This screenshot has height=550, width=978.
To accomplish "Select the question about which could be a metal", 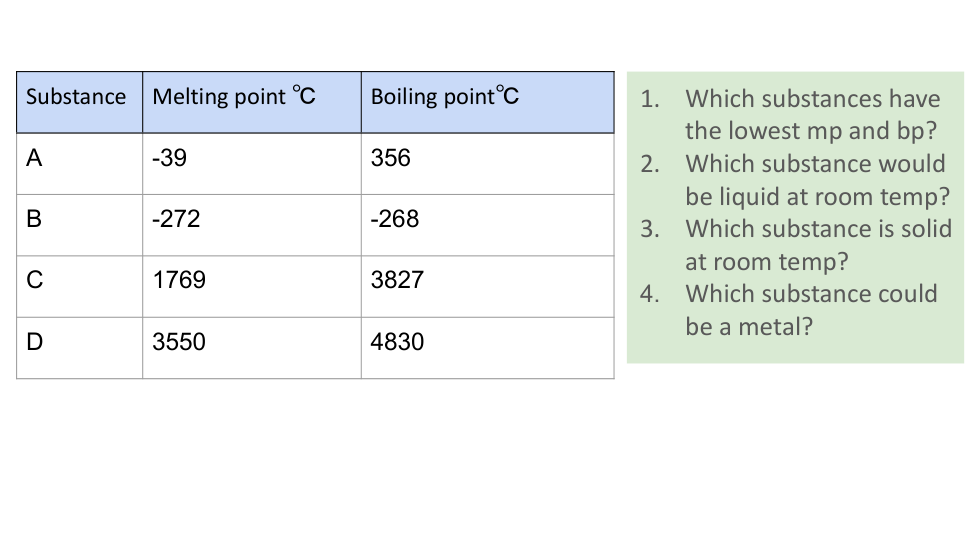I will [811, 310].
